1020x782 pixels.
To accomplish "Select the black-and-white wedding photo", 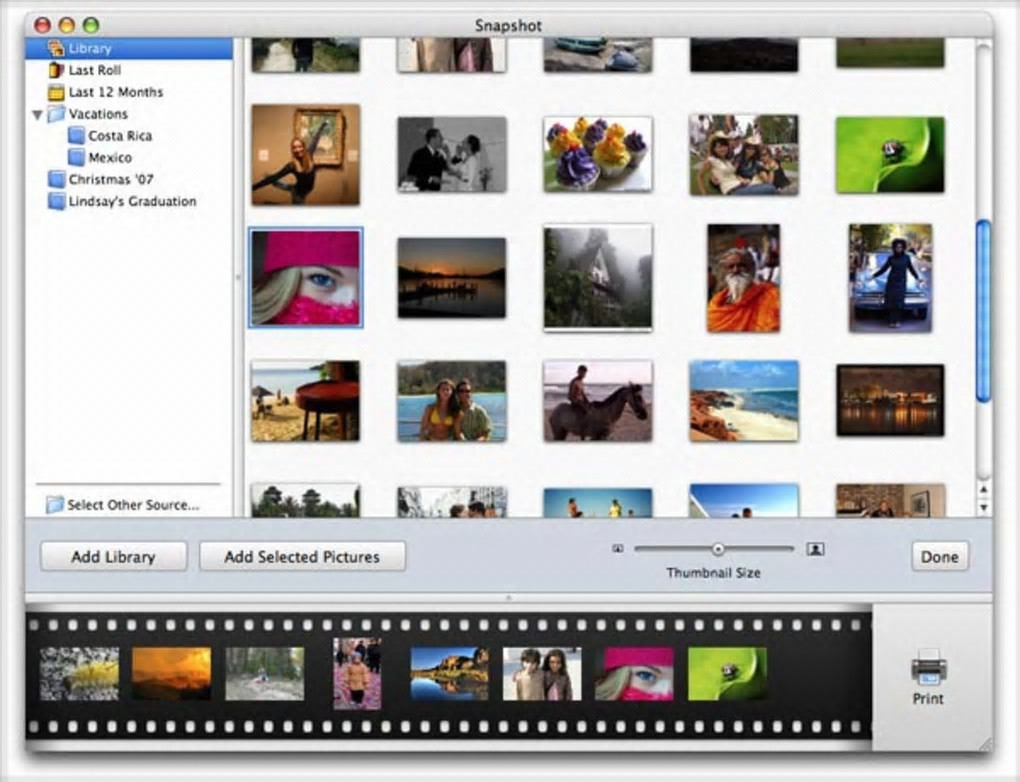I will (x=452, y=155).
